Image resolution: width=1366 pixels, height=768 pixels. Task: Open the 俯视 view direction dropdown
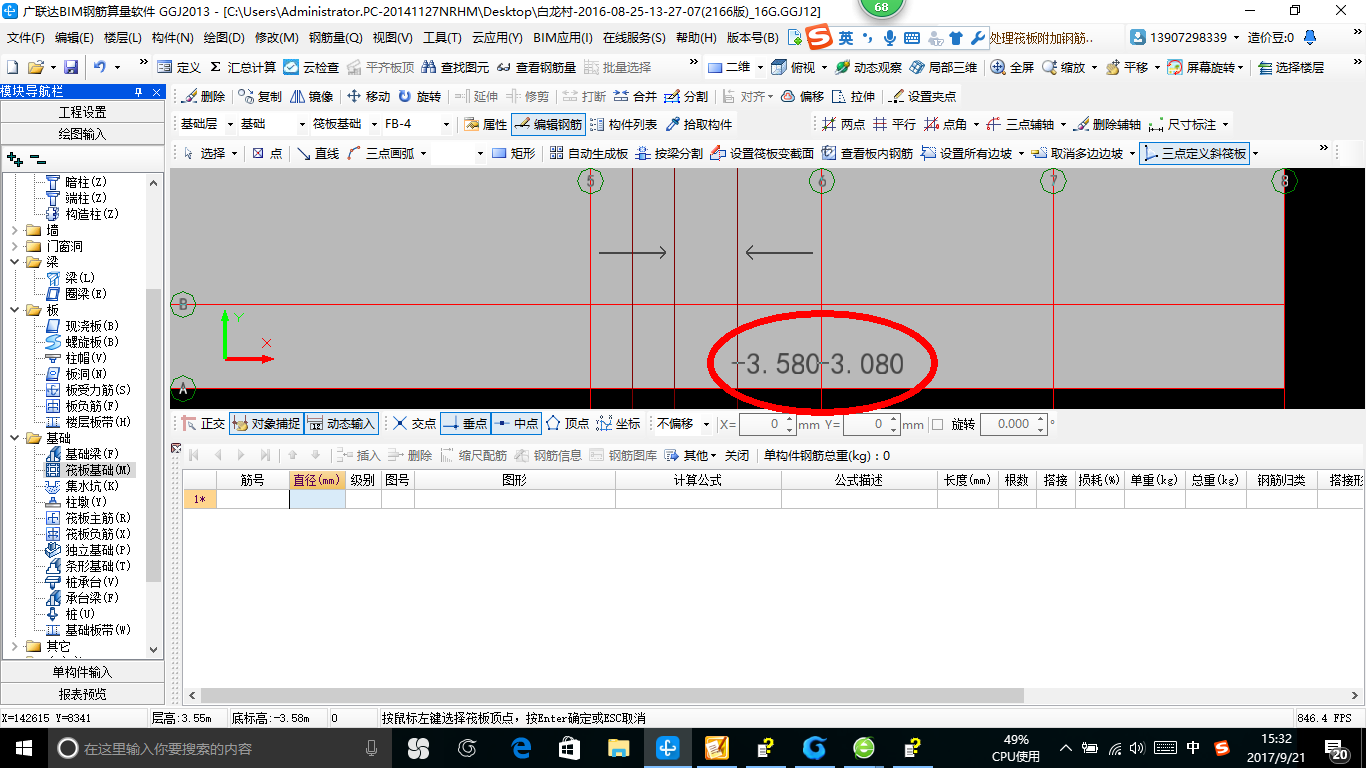[799, 67]
